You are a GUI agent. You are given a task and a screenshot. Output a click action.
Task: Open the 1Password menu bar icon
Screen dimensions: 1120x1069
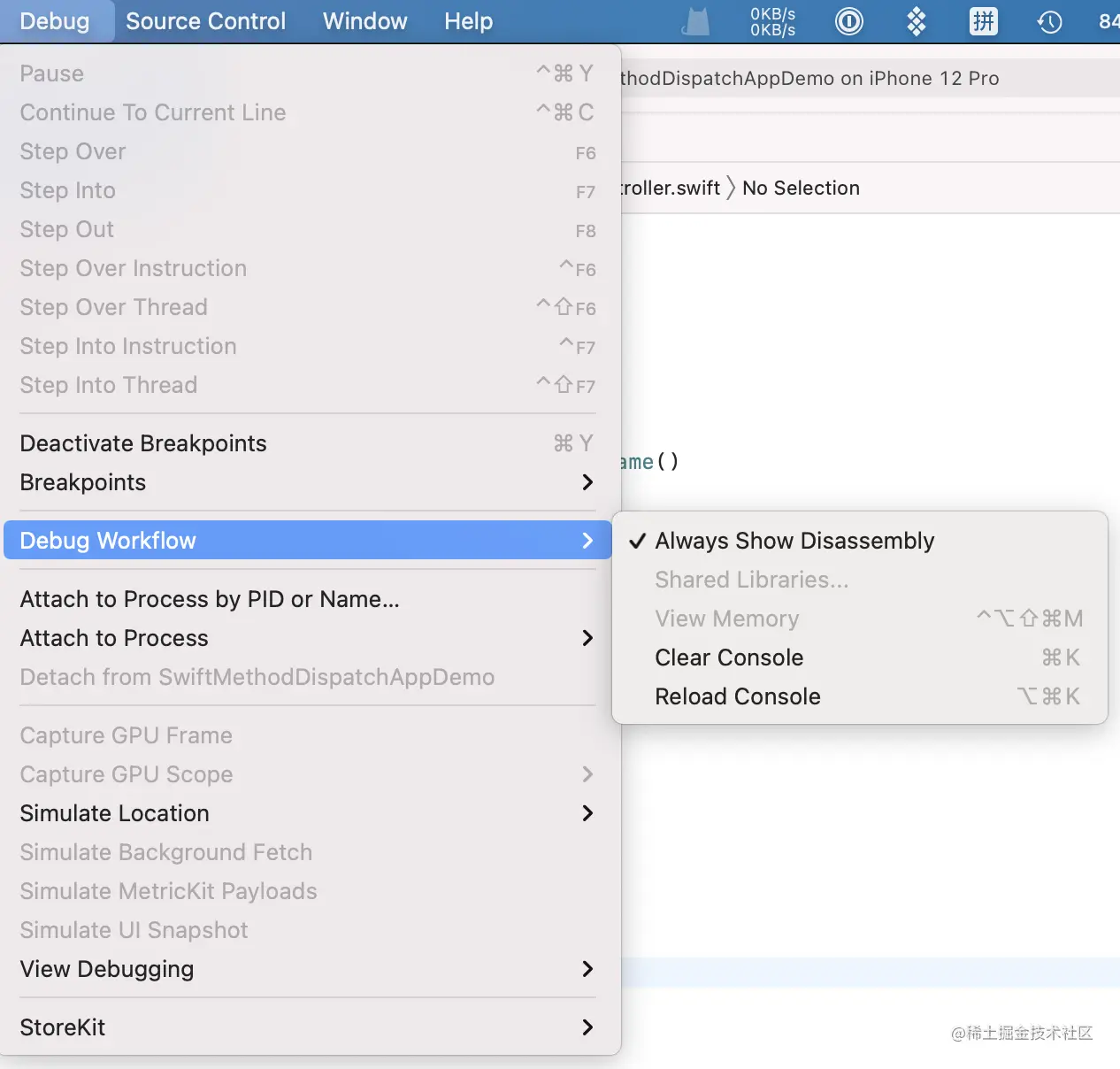pos(849,21)
